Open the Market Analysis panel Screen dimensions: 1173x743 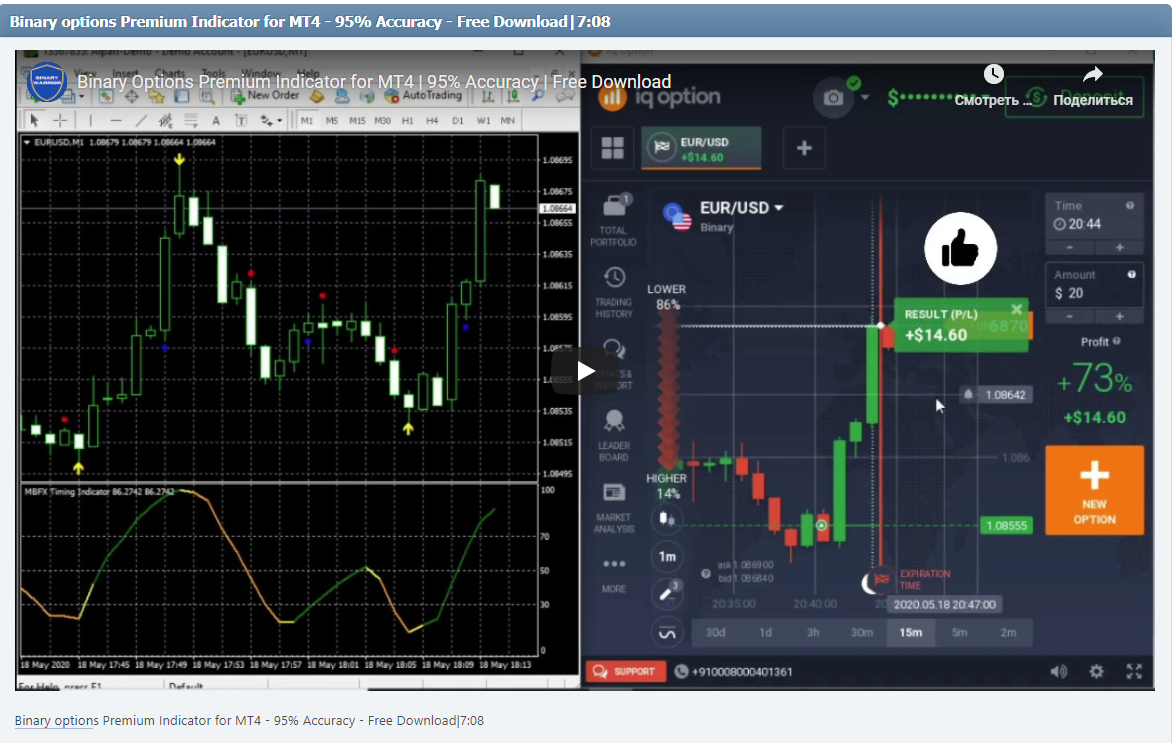[613, 492]
